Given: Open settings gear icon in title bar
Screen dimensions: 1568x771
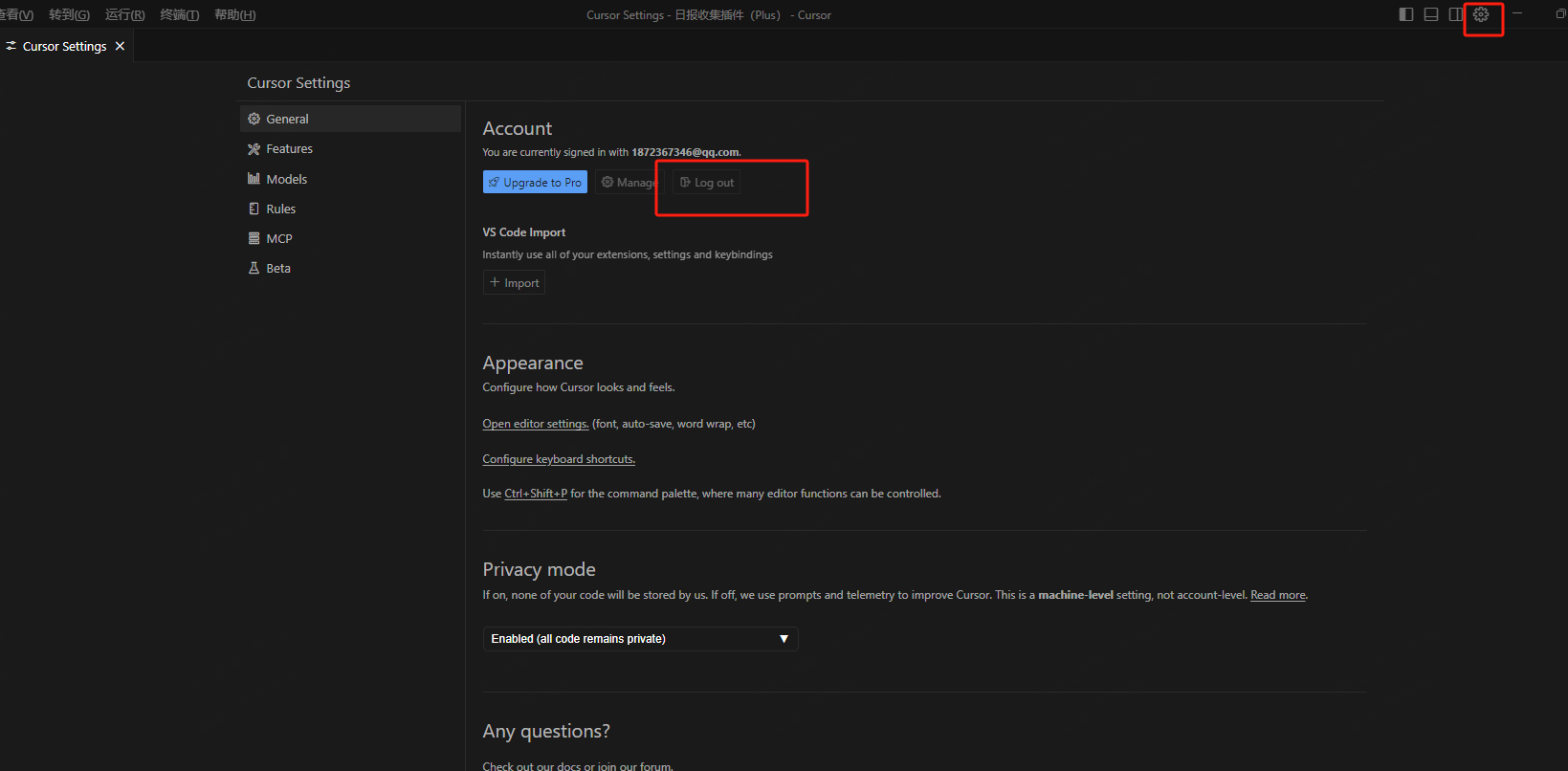Looking at the screenshot, I should tap(1481, 14).
